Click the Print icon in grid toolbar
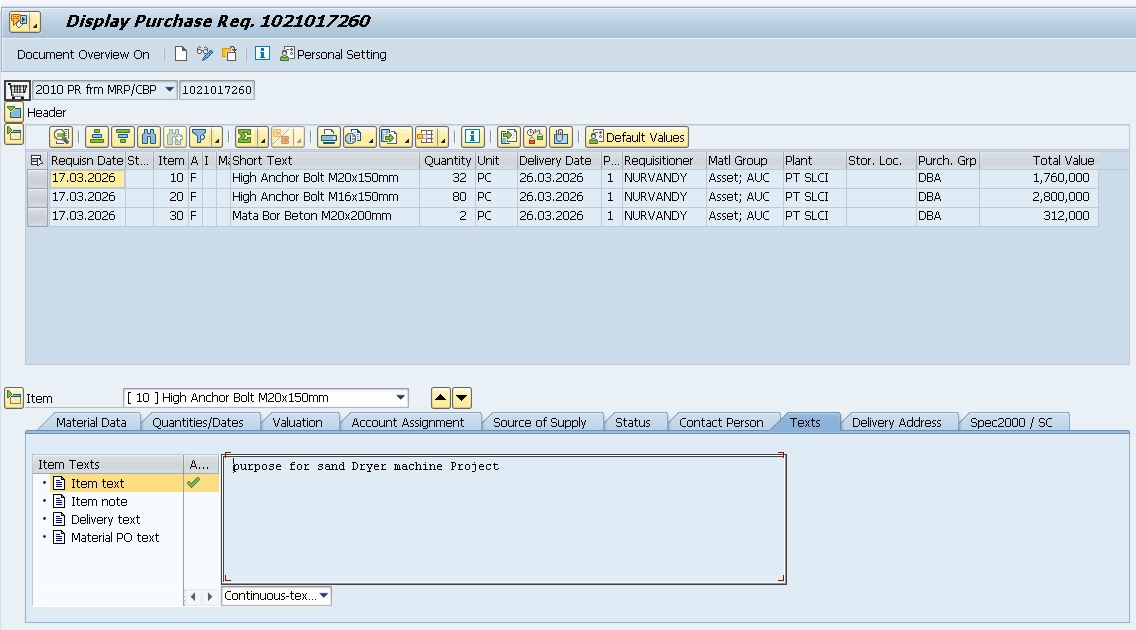Image resolution: width=1136 pixels, height=630 pixels. coord(327,137)
